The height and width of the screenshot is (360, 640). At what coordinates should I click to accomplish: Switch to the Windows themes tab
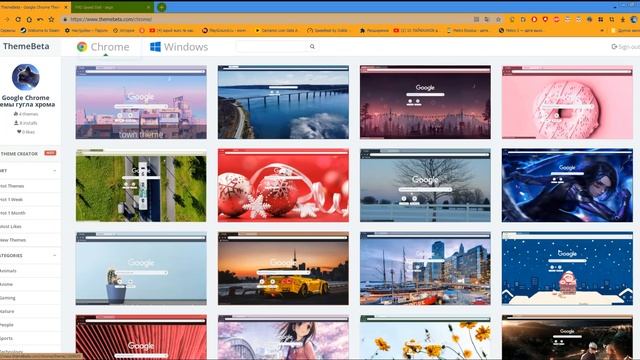179,47
